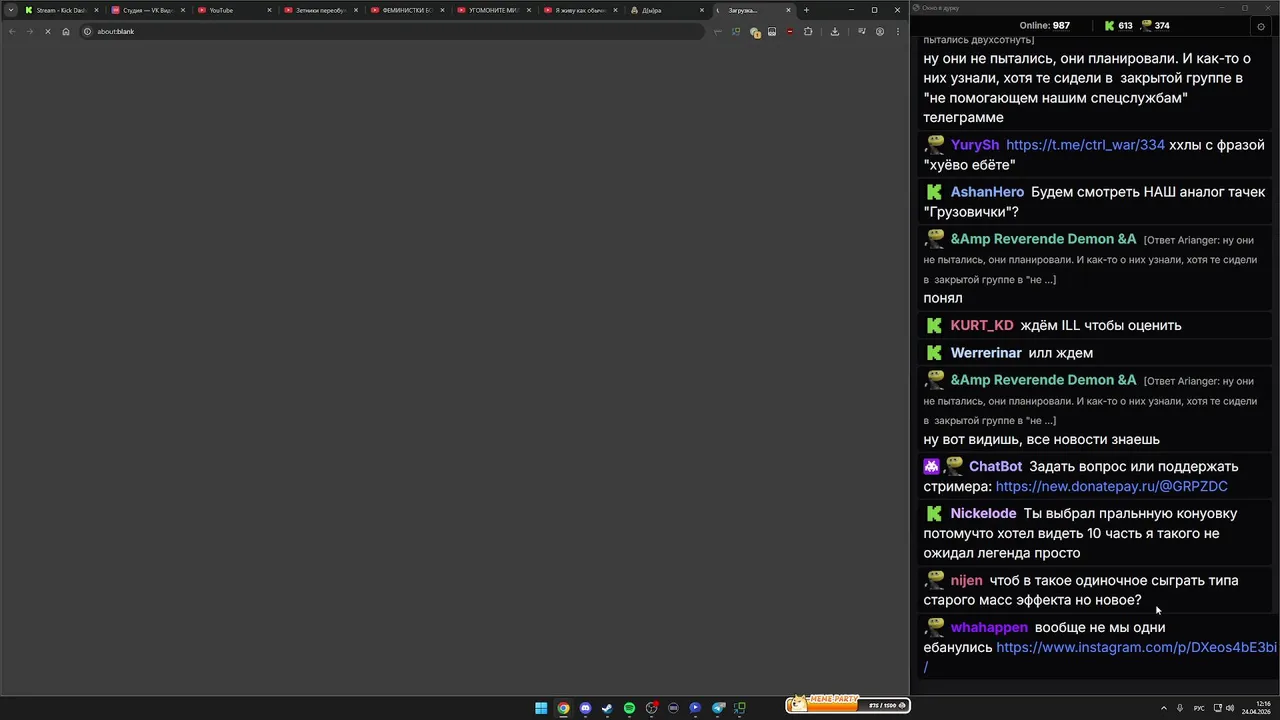Switch to the УГОМОНИТЕ МИ tab

(493, 10)
